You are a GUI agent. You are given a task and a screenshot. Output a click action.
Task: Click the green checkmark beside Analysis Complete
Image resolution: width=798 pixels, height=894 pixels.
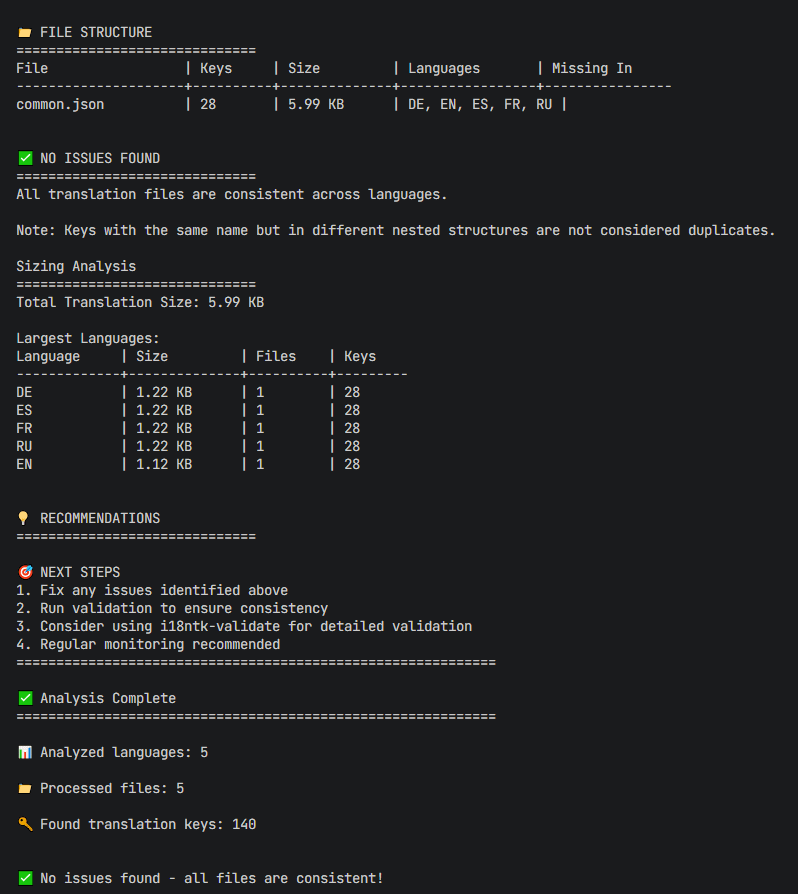pos(25,698)
